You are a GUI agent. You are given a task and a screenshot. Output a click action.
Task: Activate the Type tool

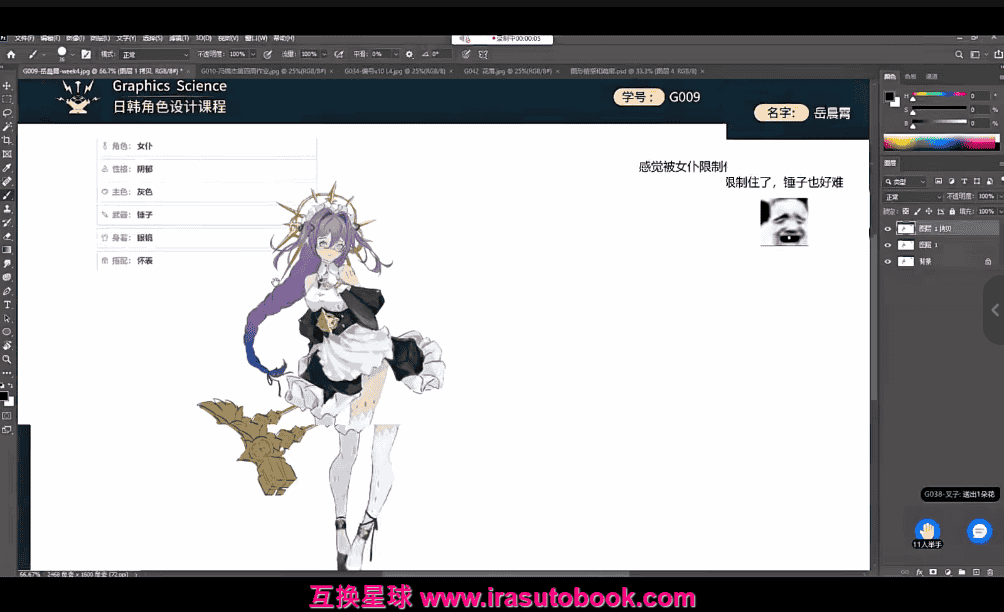(7, 304)
